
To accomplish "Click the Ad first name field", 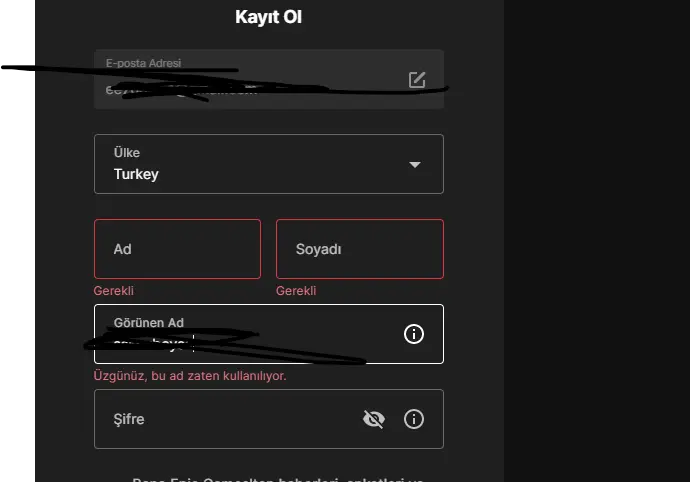I will click(177, 249).
